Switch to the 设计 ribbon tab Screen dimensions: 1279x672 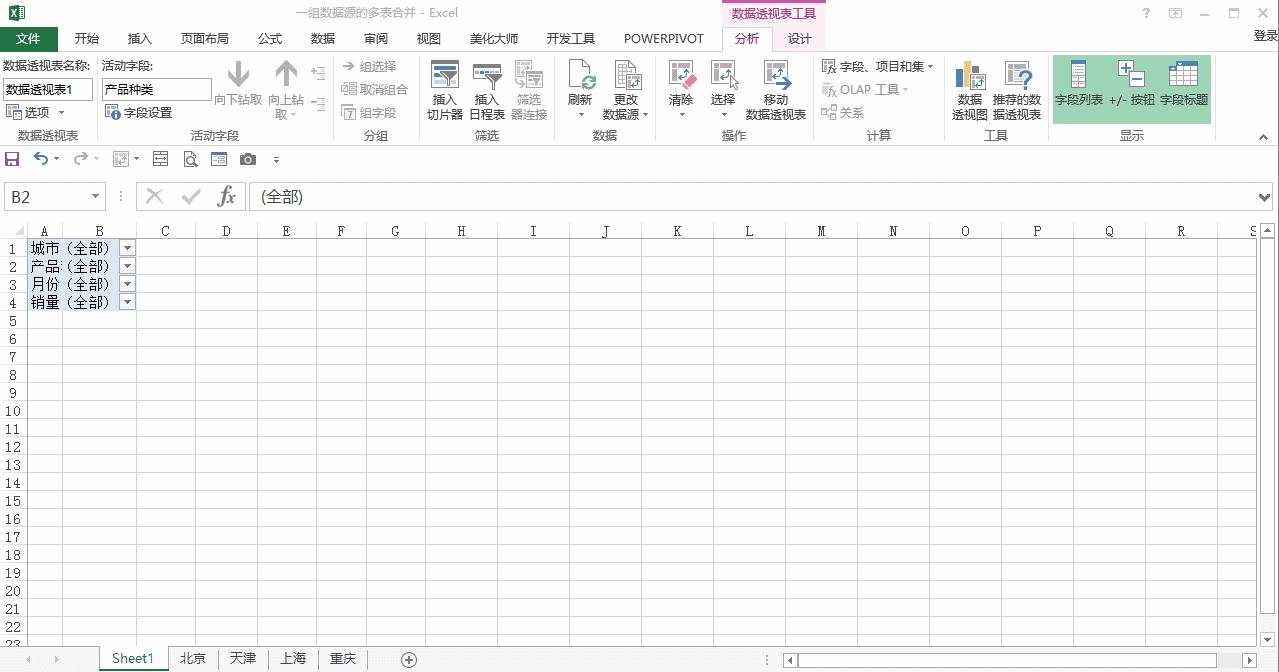(799, 38)
